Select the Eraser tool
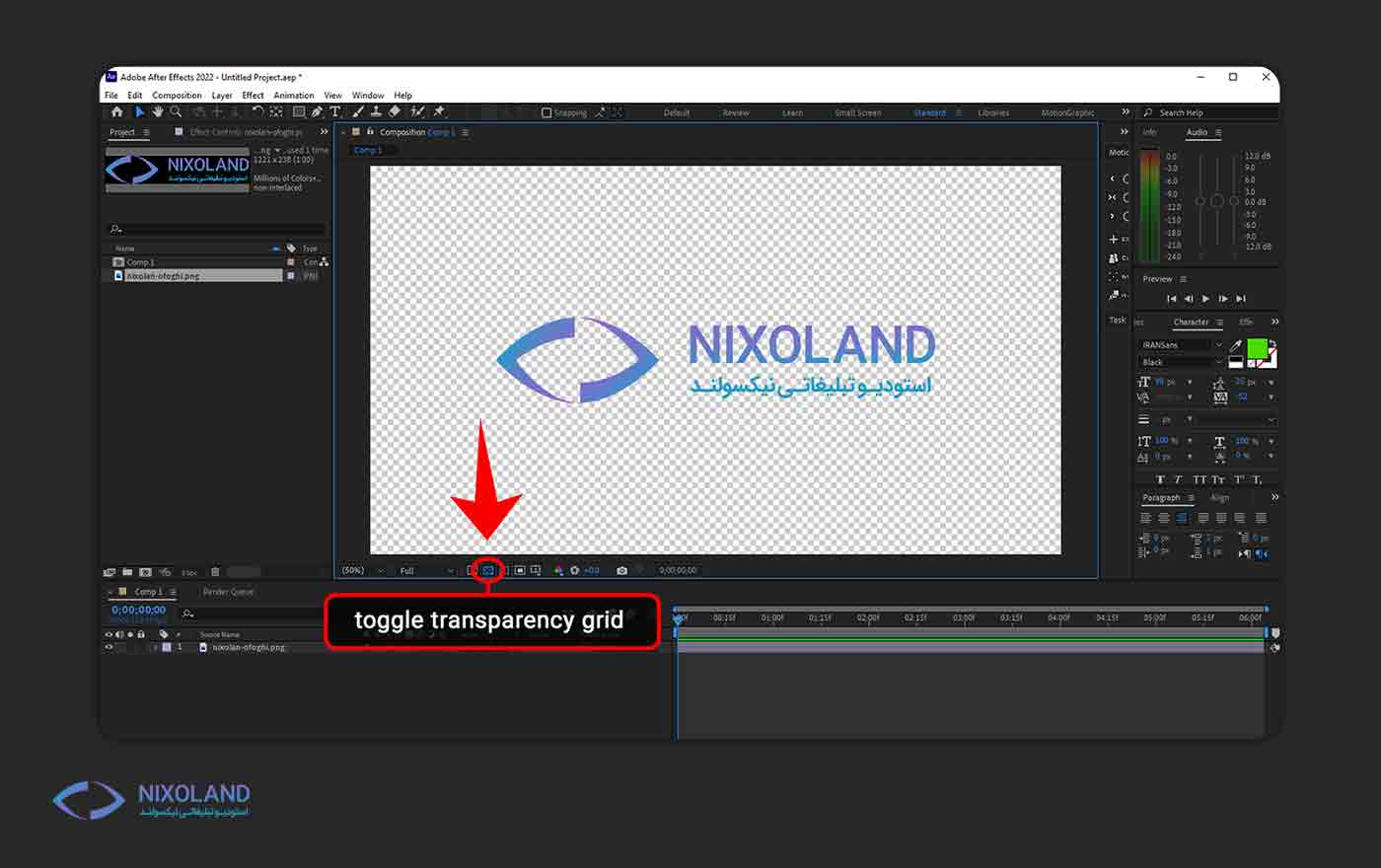The height and width of the screenshot is (868, 1381). (x=395, y=112)
